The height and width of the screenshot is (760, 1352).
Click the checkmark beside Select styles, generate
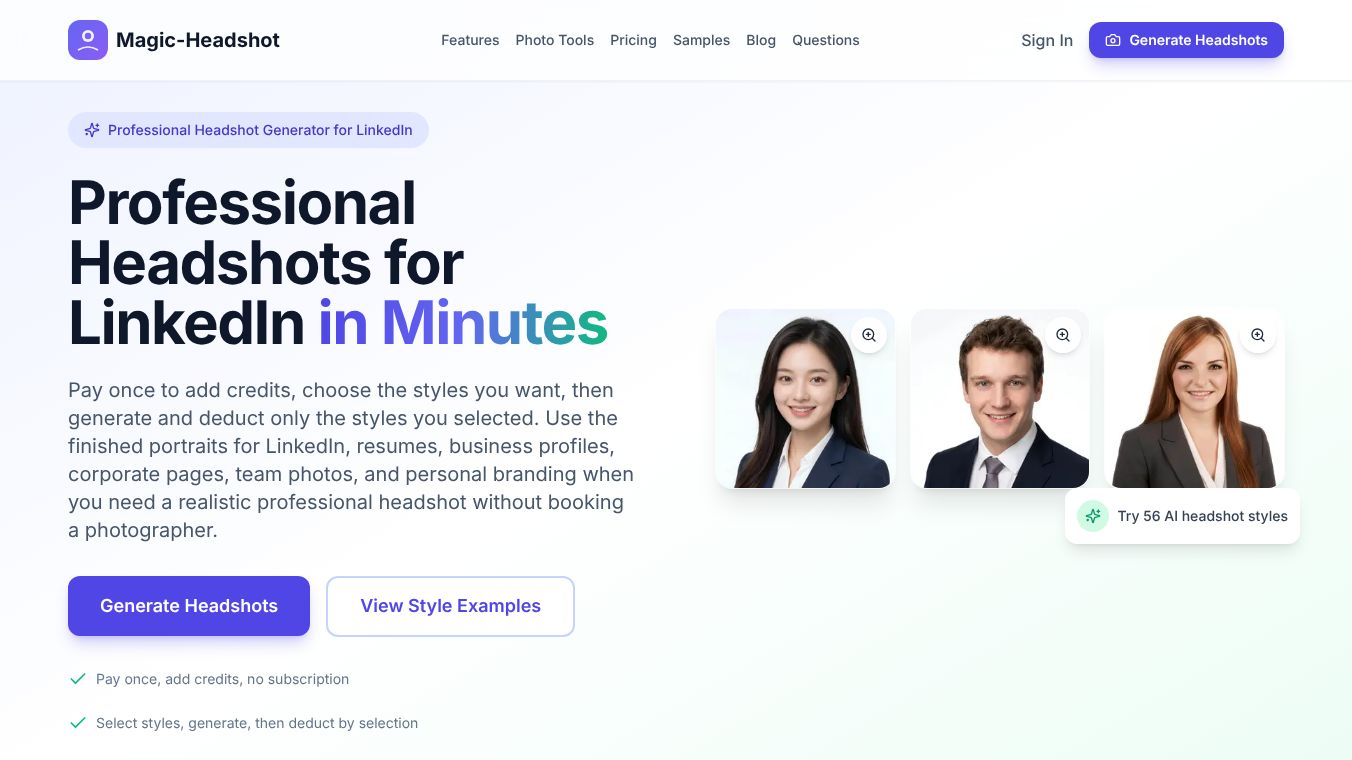click(x=78, y=723)
